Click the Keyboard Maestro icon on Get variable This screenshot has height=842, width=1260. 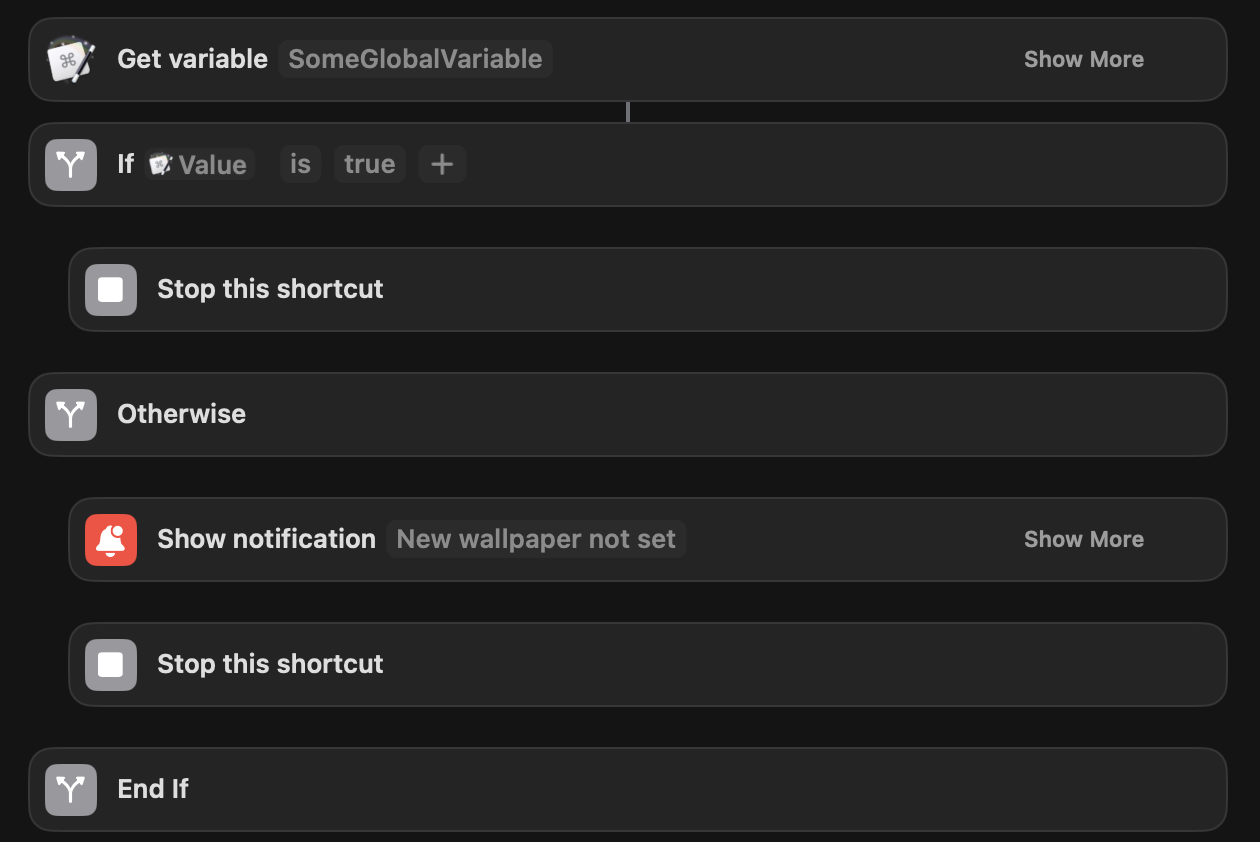[71, 59]
